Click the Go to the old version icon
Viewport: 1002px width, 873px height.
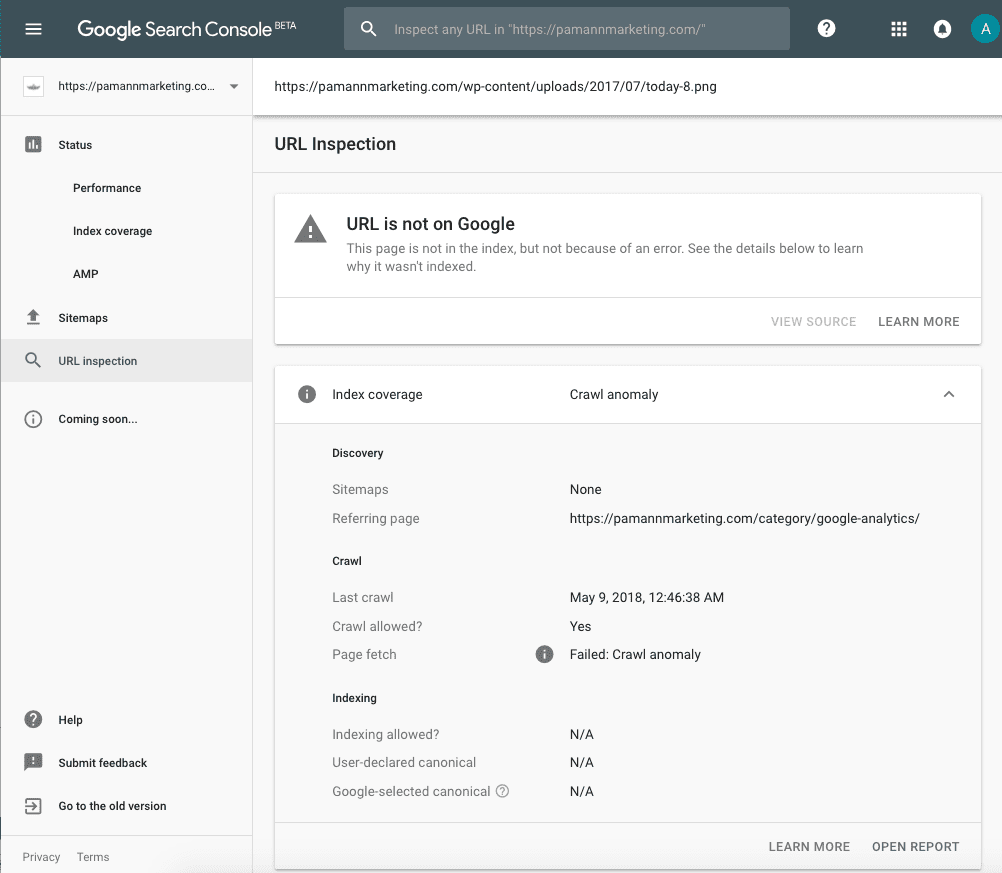(33, 806)
